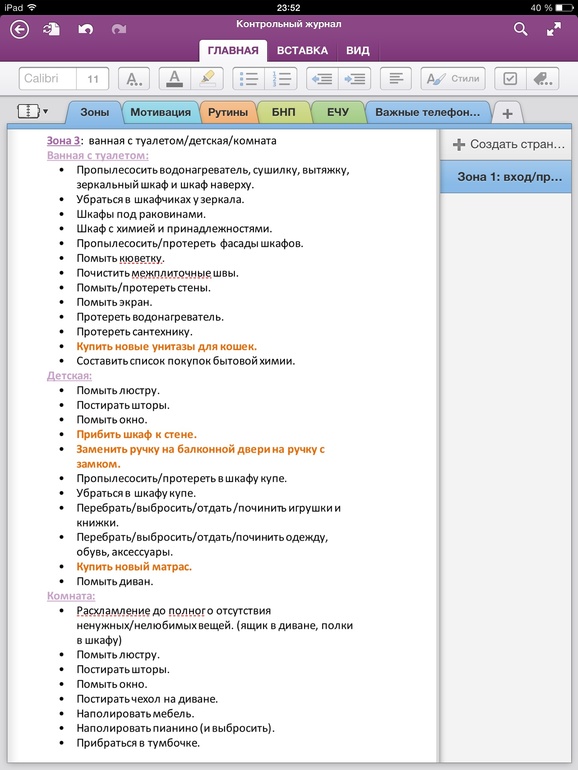Enter full screen mode

point(554,29)
